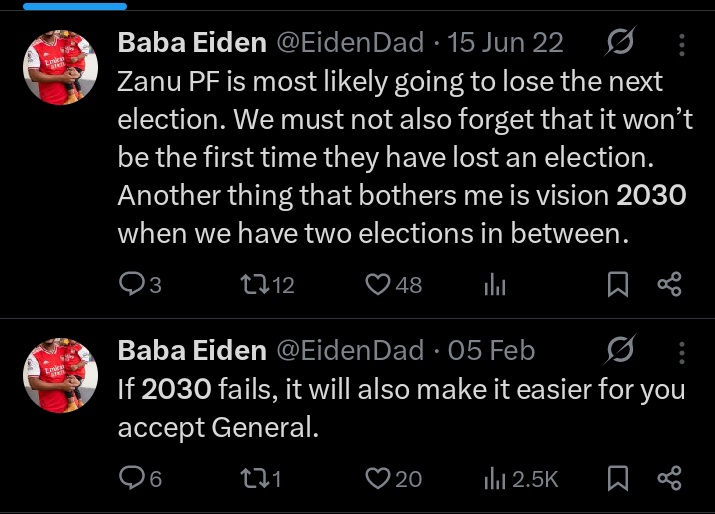View analytics for the 15 Jun 22 tweet
The height and width of the screenshot is (514, 715).
point(496,285)
